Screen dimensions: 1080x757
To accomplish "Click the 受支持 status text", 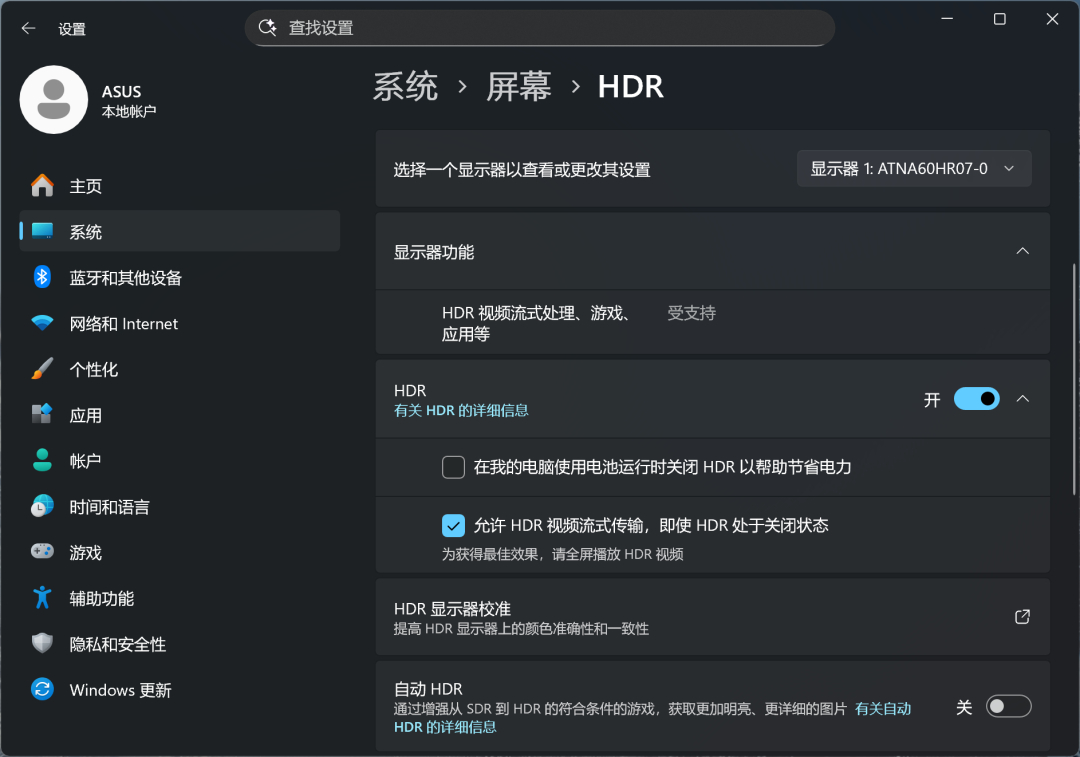I will (691, 313).
